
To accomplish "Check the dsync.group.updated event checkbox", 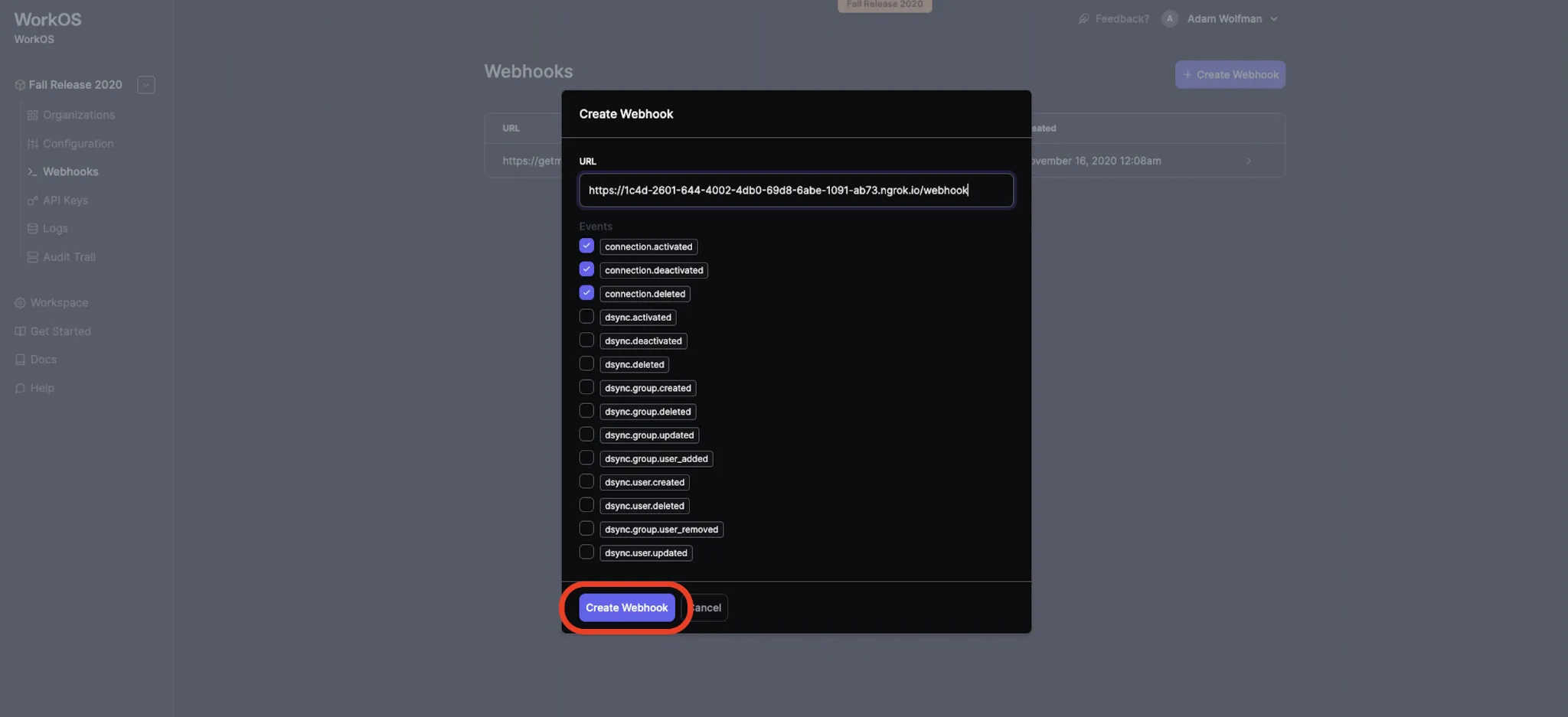I will click(586, 435).
